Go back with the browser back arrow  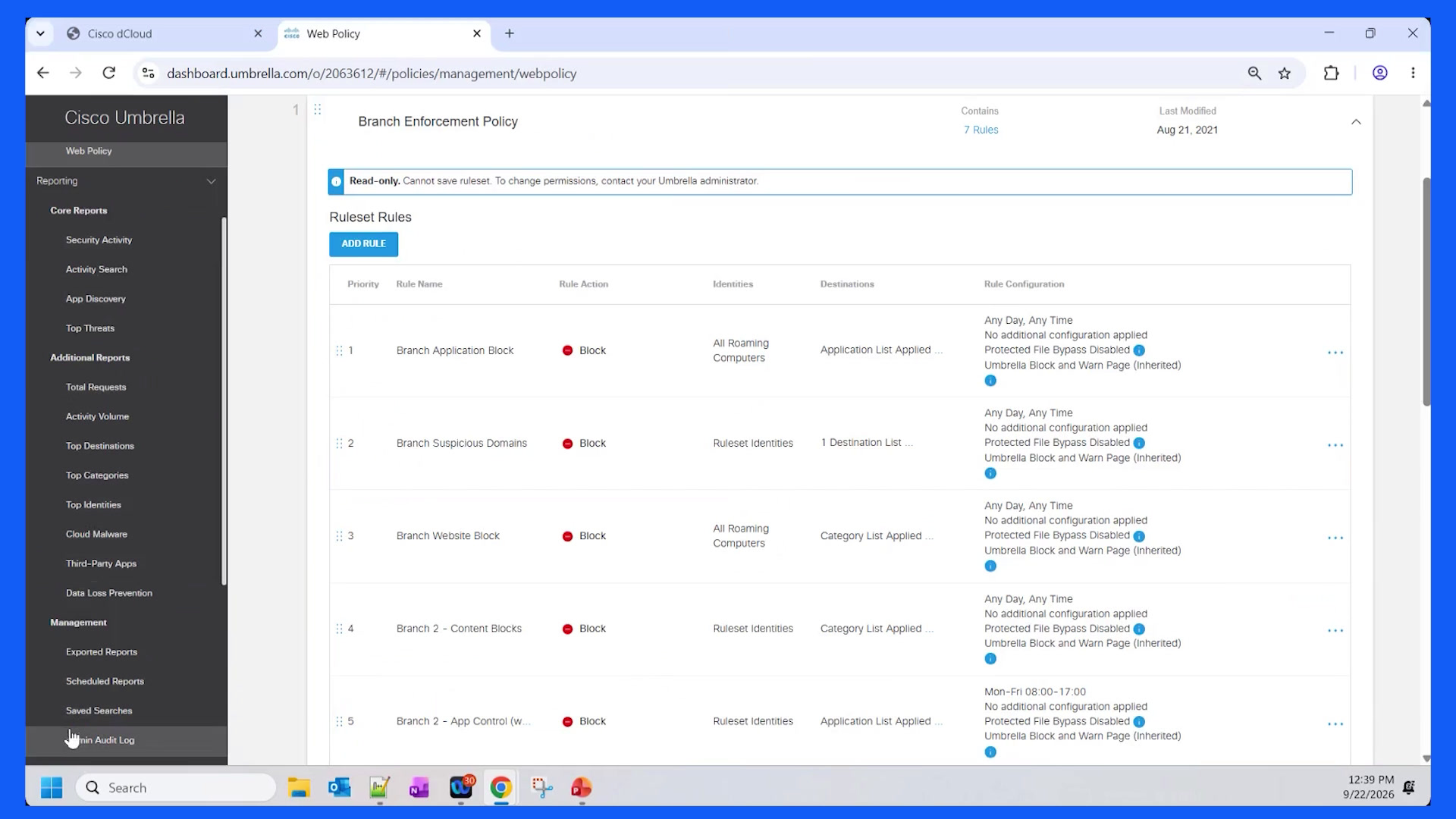coord(43,73)
